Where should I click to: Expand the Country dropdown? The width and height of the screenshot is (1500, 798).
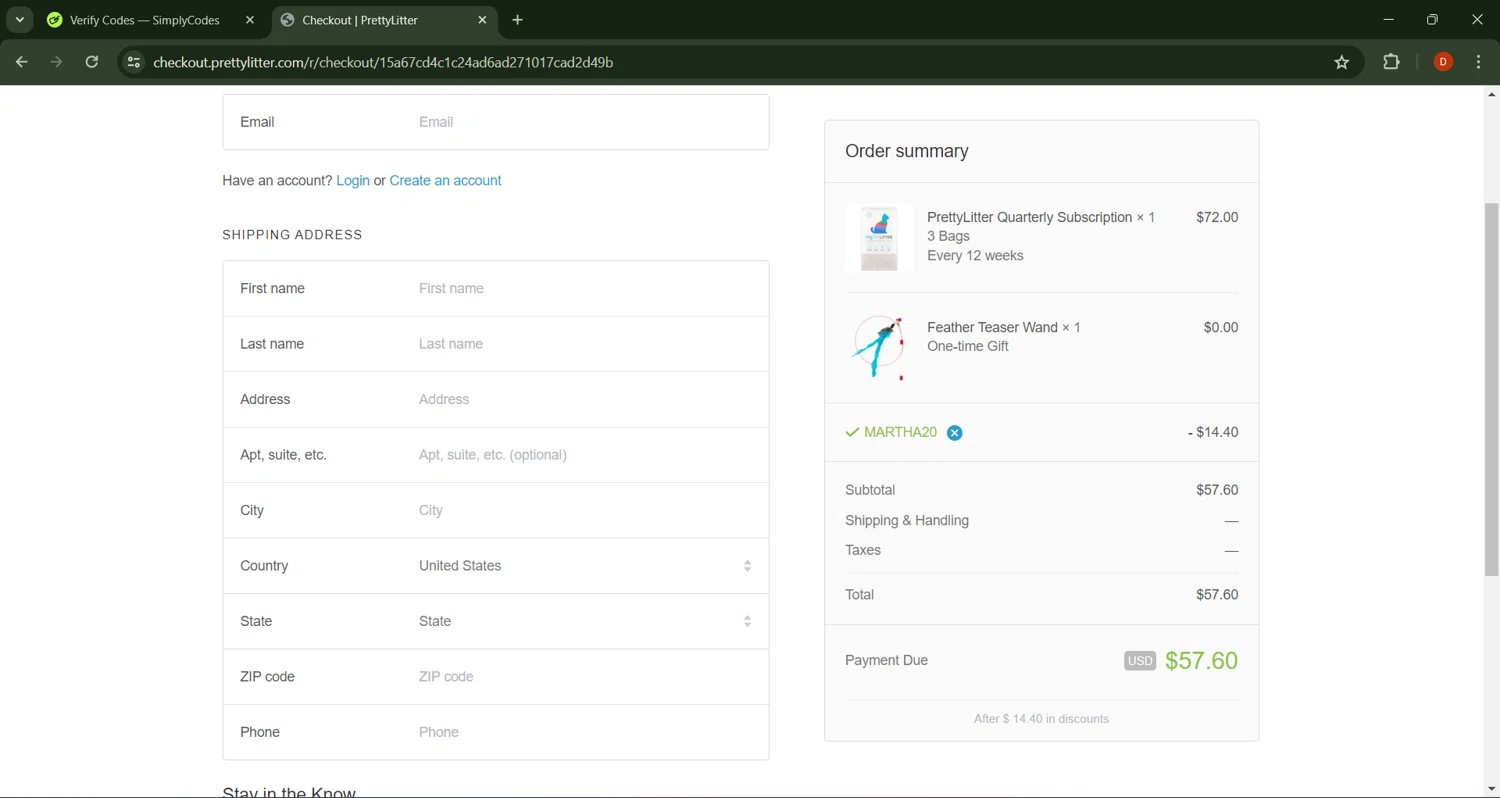point(584,566)
